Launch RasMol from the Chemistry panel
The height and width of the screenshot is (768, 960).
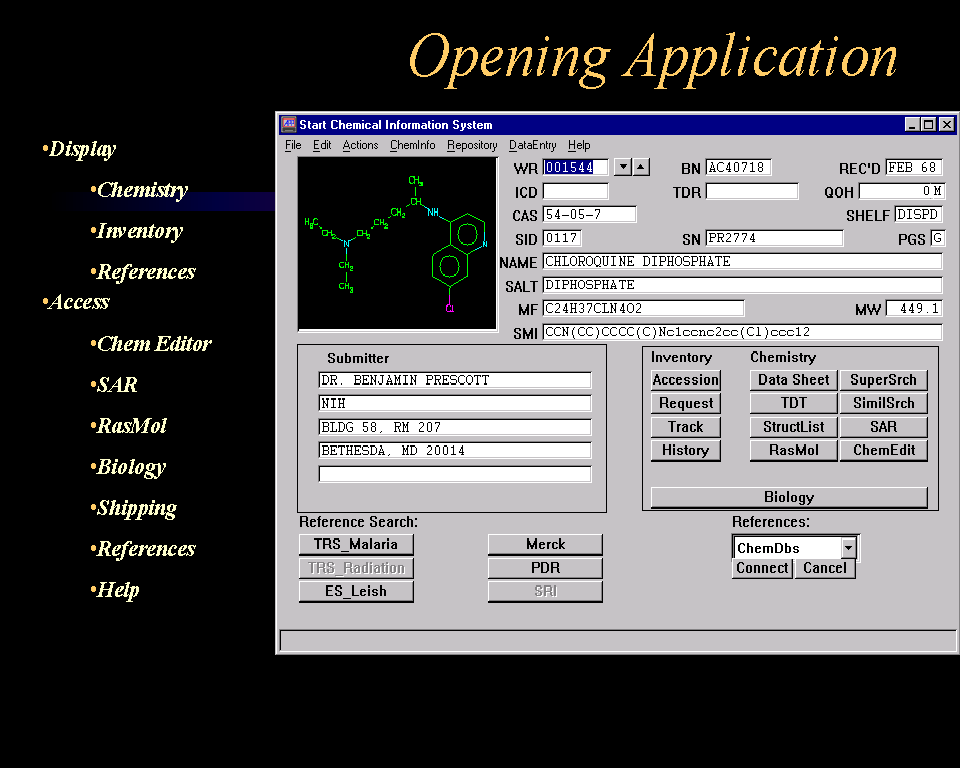[x=793, y=450]
